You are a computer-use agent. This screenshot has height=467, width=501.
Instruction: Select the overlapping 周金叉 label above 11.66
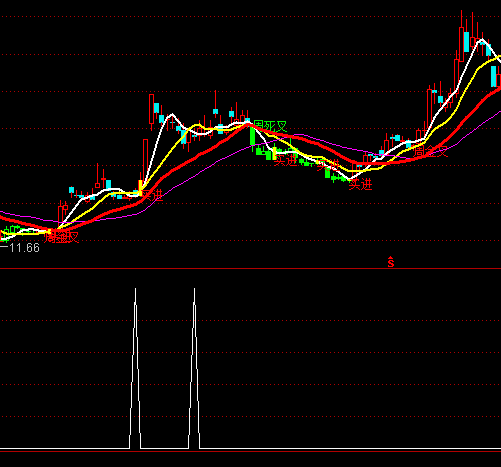(x=62, y=237)
